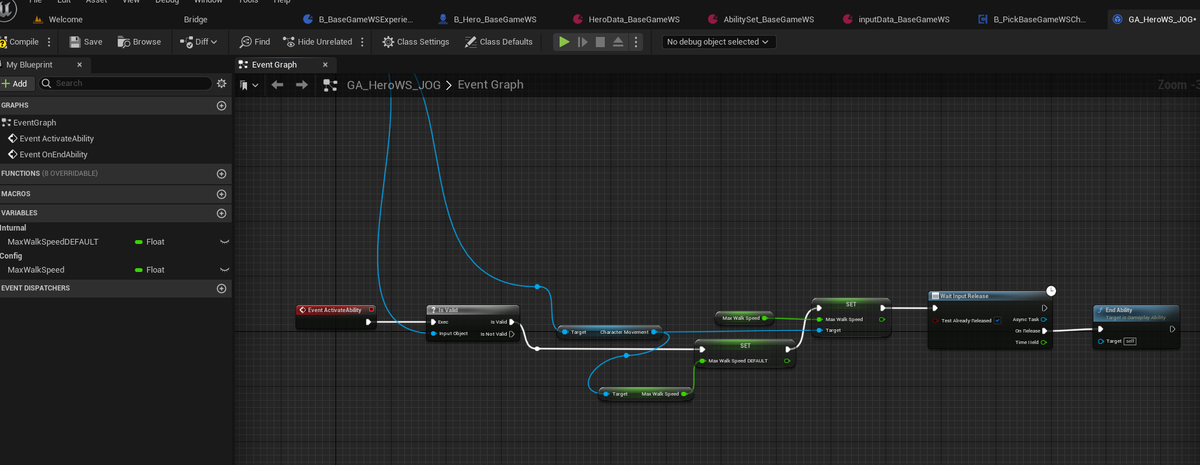This screenshot has height=465, width=1200.
Task: Switch to the Bridge tab
Action: (x=196, y=19)
